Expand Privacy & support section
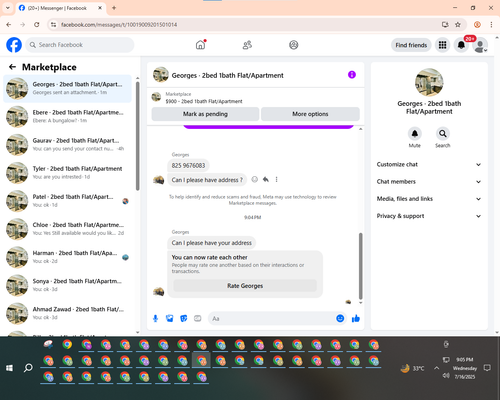 [429, 216]
